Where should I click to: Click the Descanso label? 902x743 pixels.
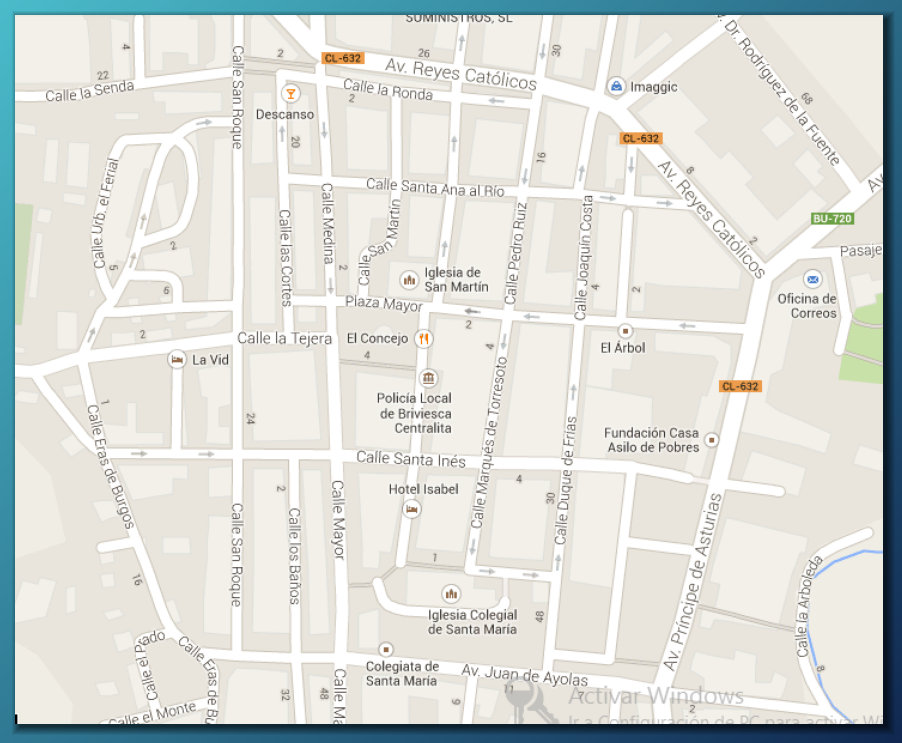pos(285,114)
